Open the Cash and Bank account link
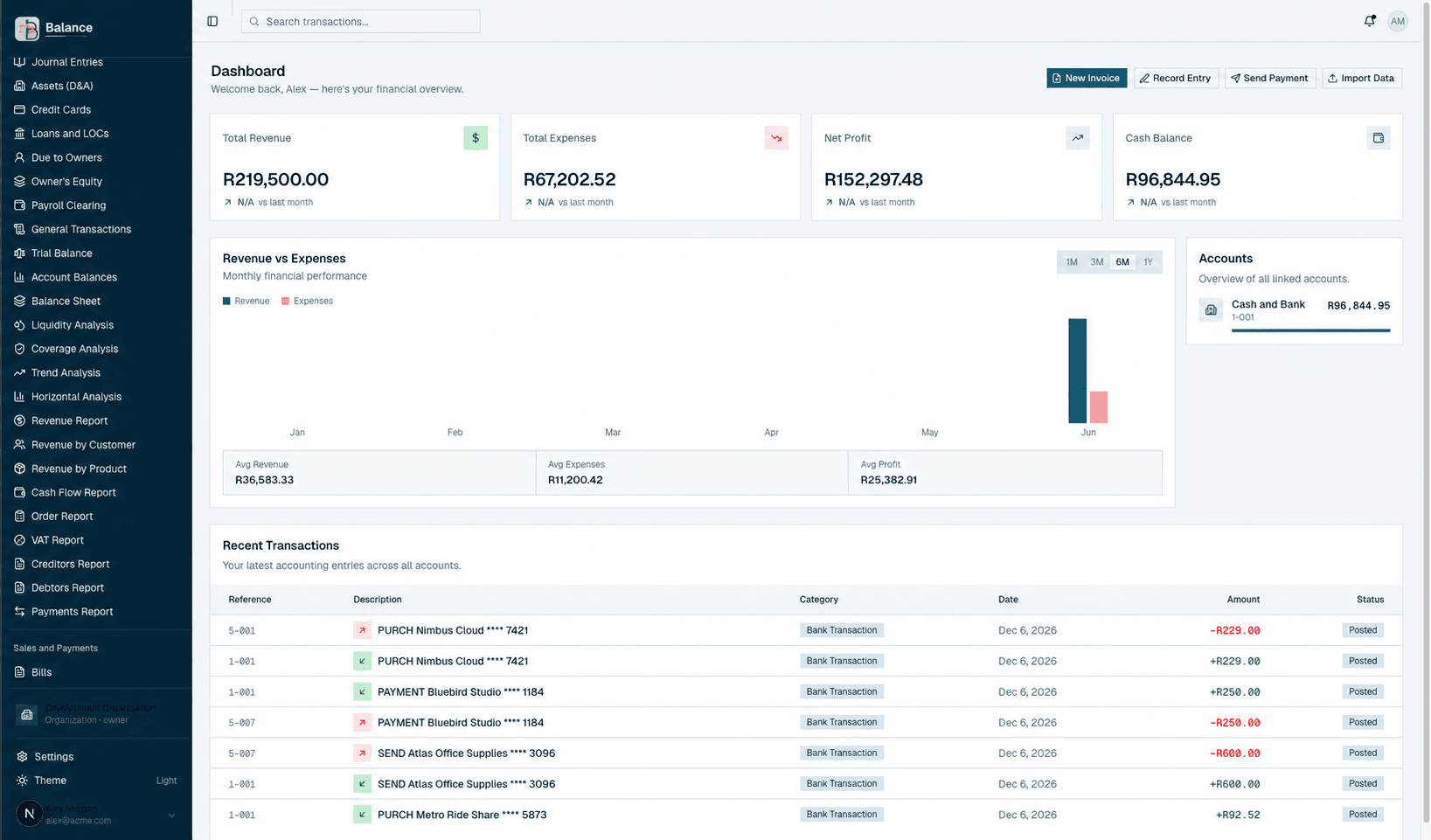The height and width of the screenshot is (840, 1431). [x=1268, y=304]
